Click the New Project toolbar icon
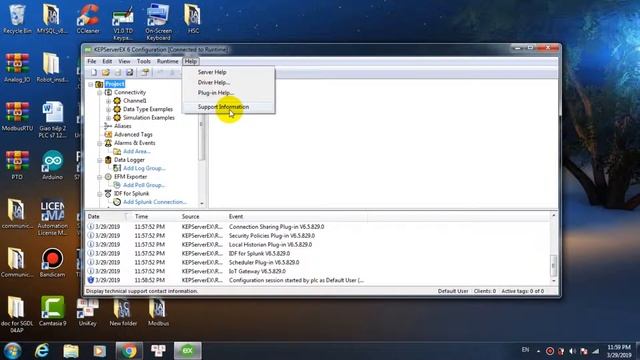The height and width of the screenshot is (360, 640). 94,73
